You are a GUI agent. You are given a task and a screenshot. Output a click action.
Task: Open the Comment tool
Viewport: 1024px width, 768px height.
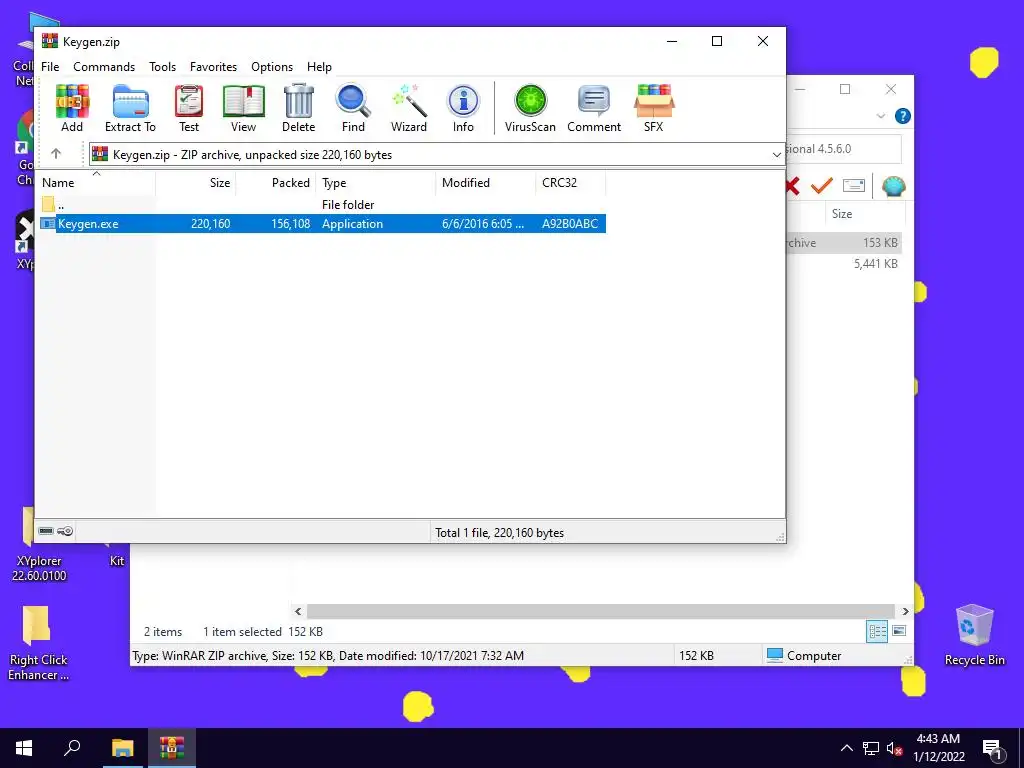[x=594, y=108]
